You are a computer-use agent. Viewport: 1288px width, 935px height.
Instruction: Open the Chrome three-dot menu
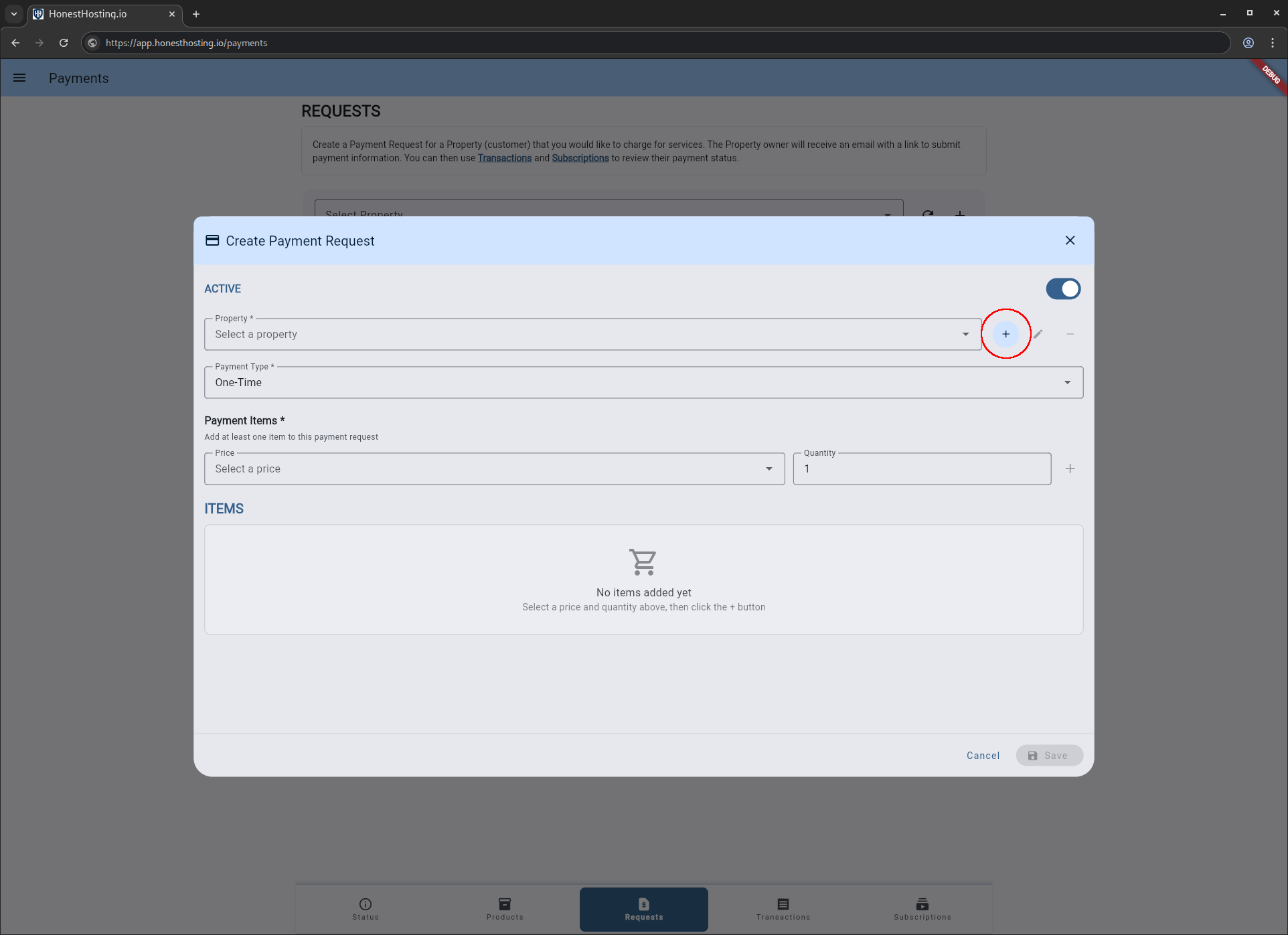tap(1272, 43)
